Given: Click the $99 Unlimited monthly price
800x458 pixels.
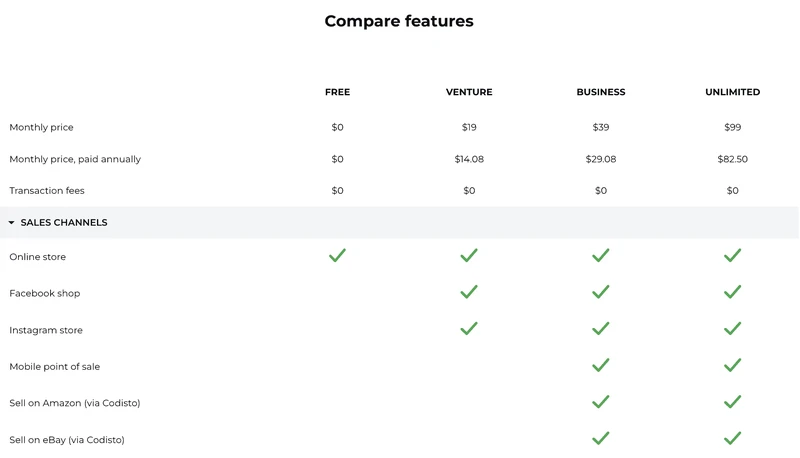Looking at the screenshot, I should click(x=732, y=127).
